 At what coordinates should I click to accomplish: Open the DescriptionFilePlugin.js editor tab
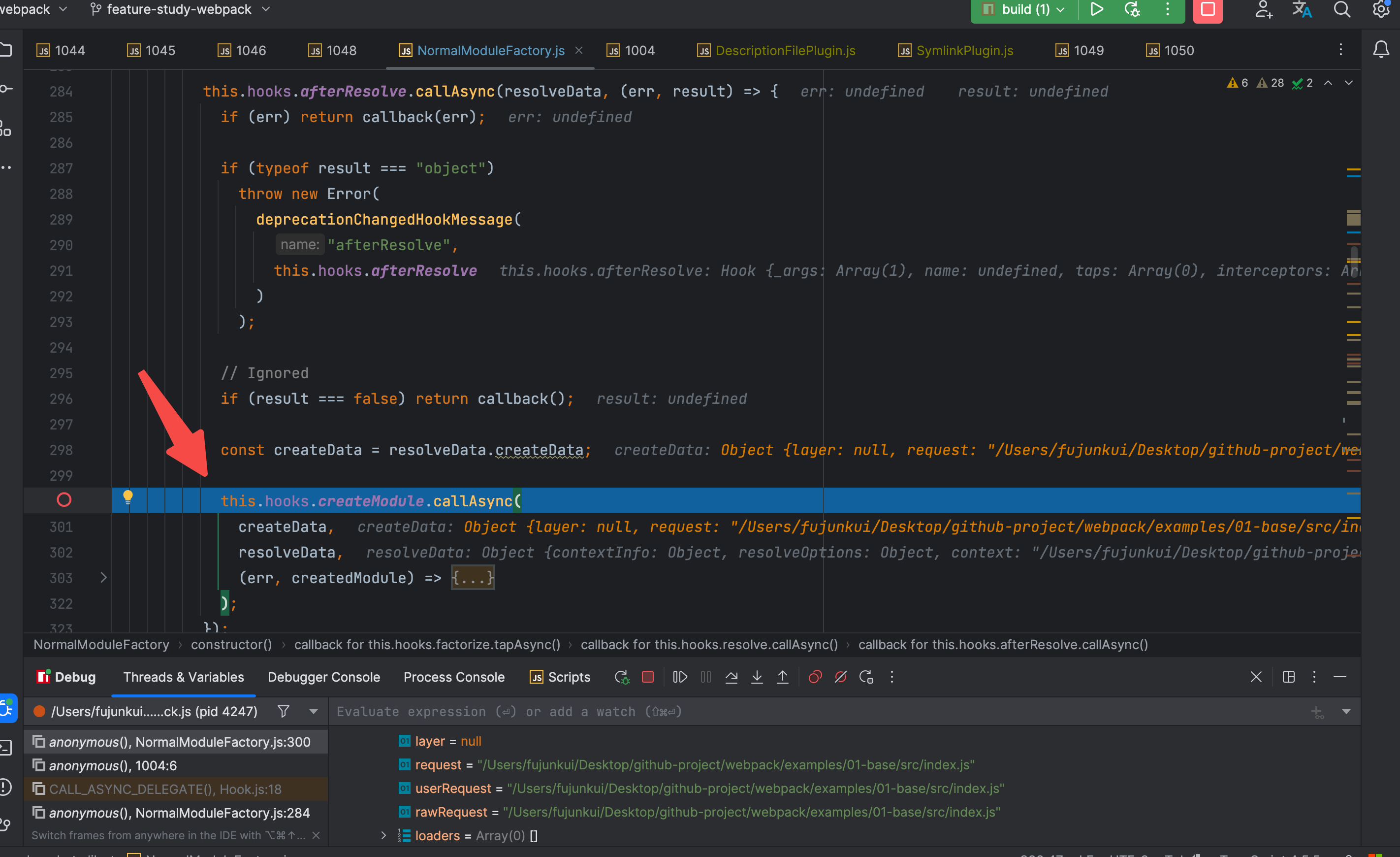(x=785, y=51)
